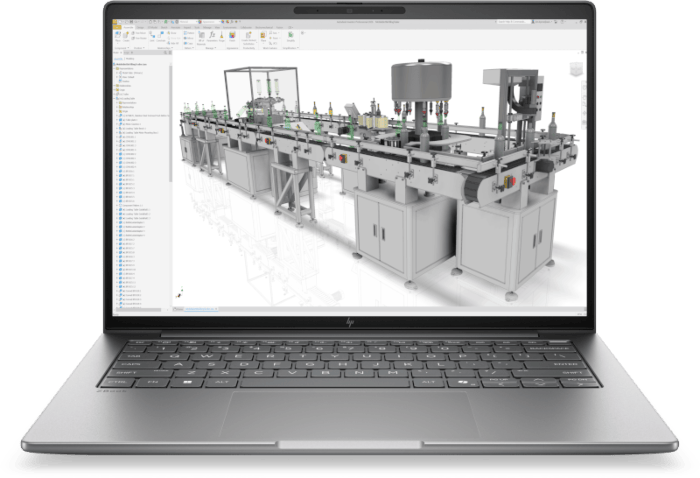Click the model browser search icon

(x=165, y=52)
